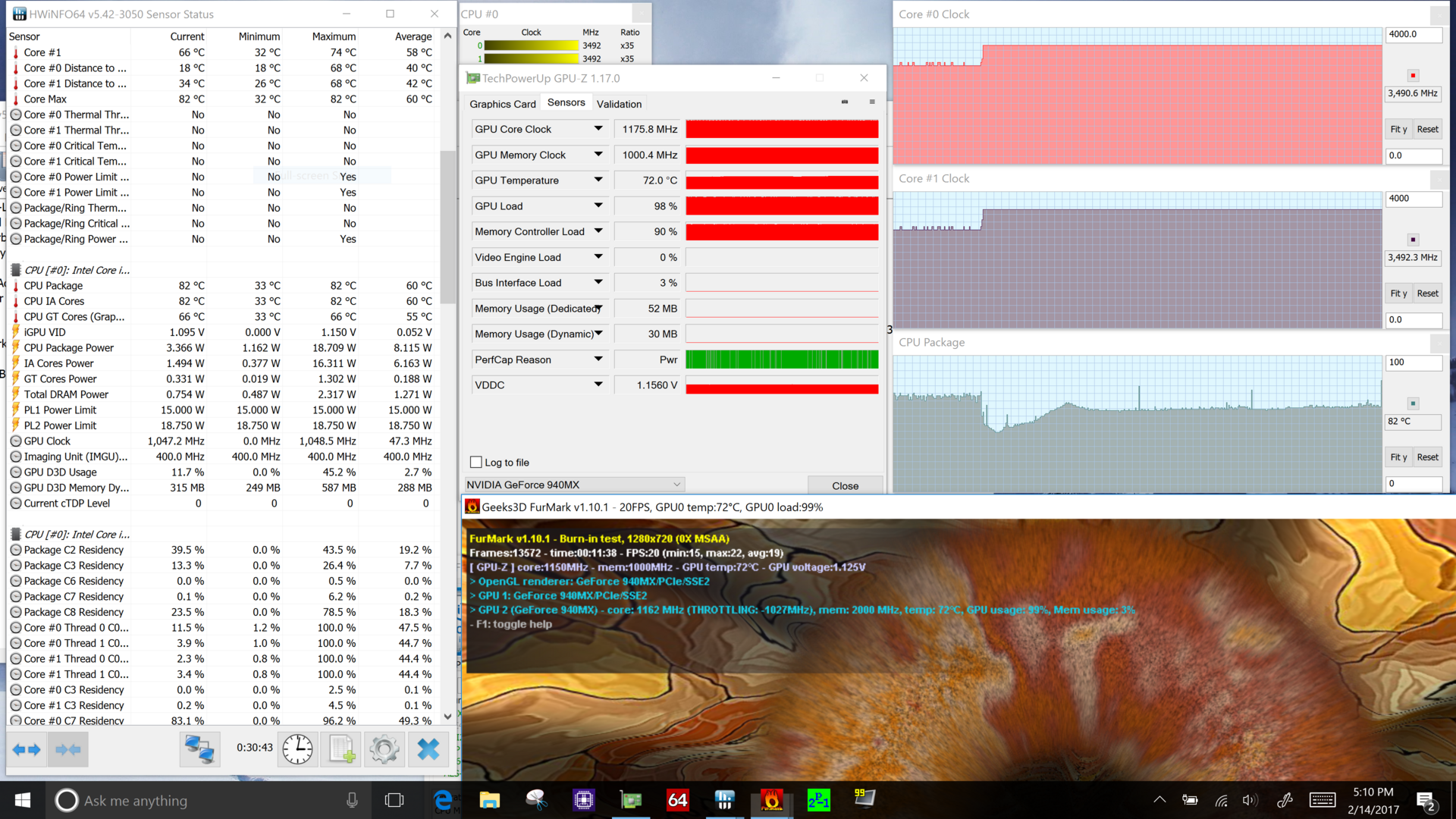Open GPU-Z hamburger menu icon
The image size is (1456, 819).
[872, 102]
